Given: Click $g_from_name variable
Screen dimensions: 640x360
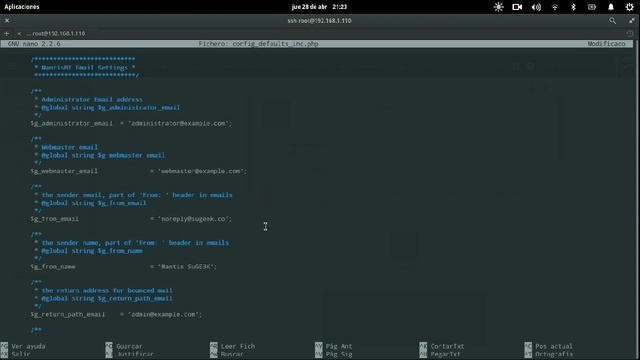Looking at the screenshot, I should click(x=53, y=267).
